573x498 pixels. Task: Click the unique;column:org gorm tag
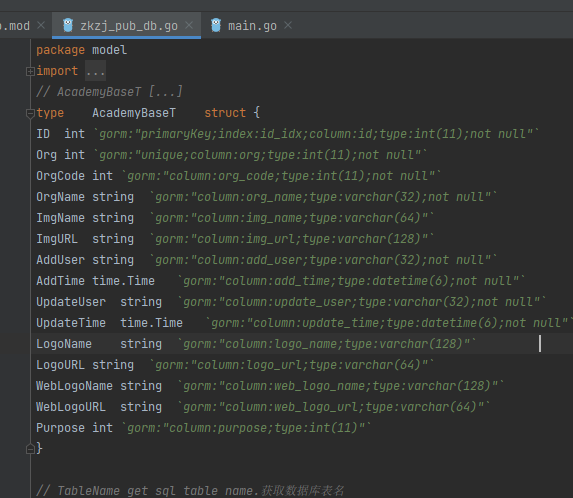pyautogui.click(x=260, y=155)
